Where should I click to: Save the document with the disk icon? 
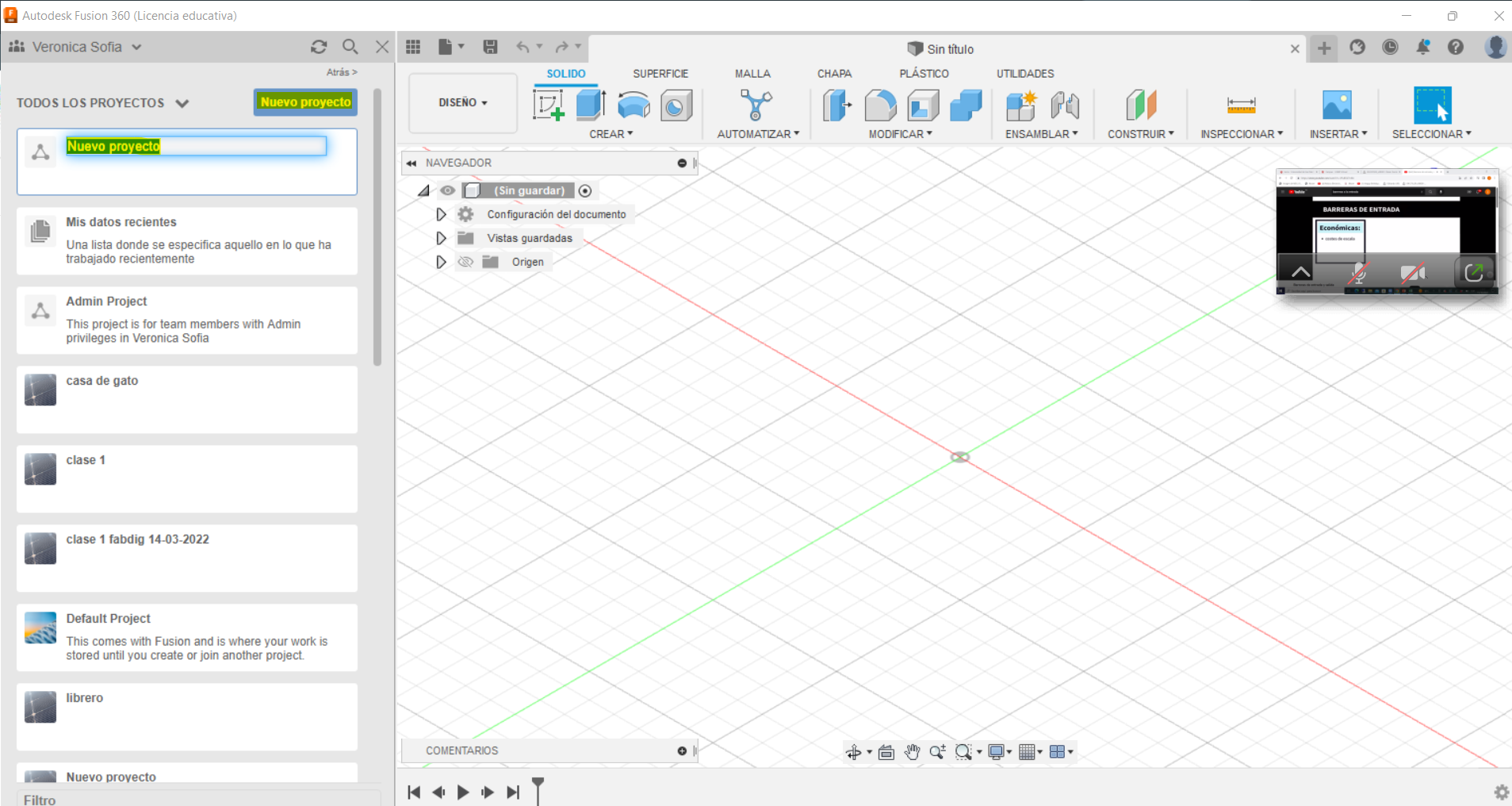(x=490, y=47)
